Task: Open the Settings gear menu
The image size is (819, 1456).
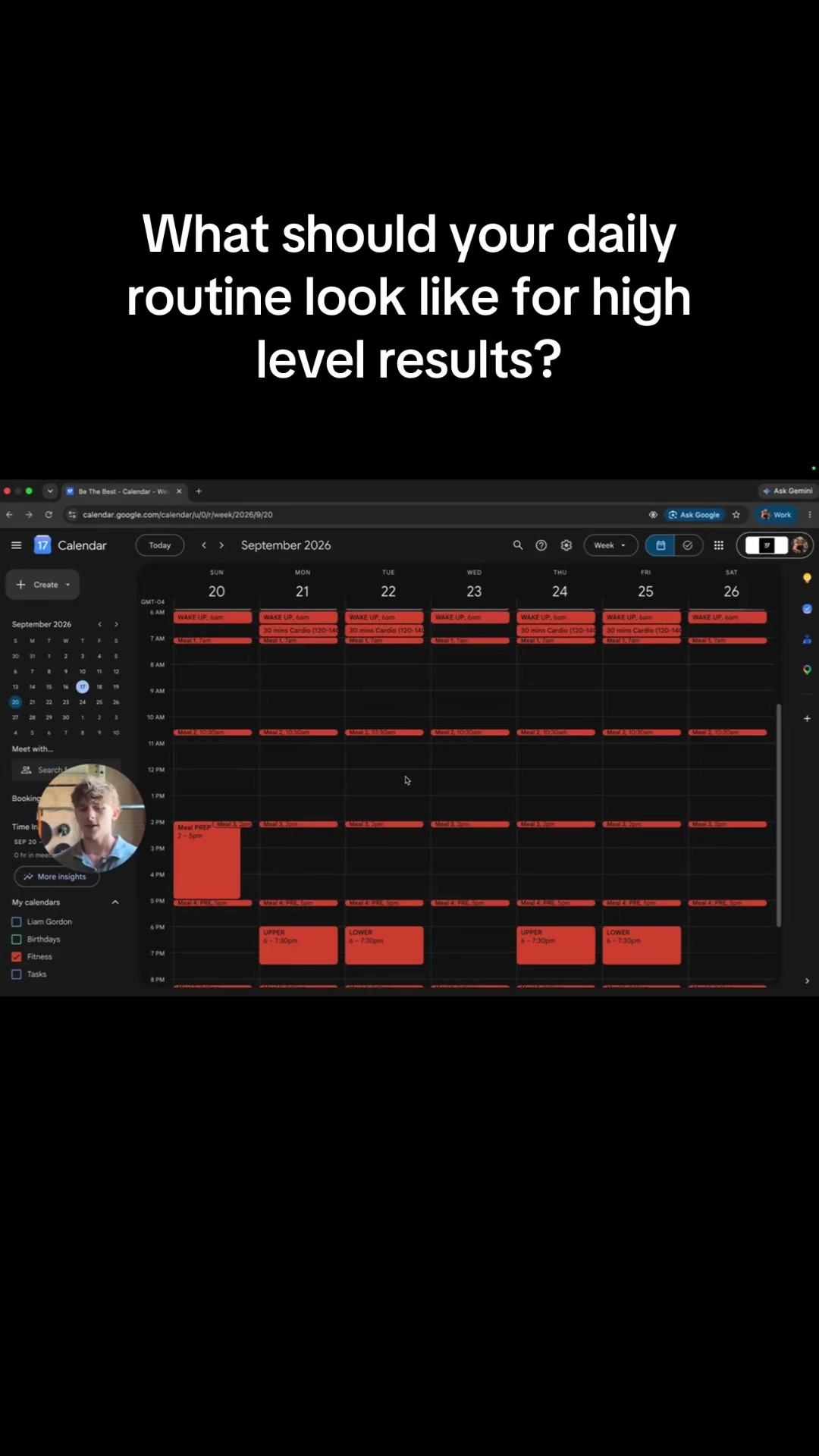Action: (566, 545)
